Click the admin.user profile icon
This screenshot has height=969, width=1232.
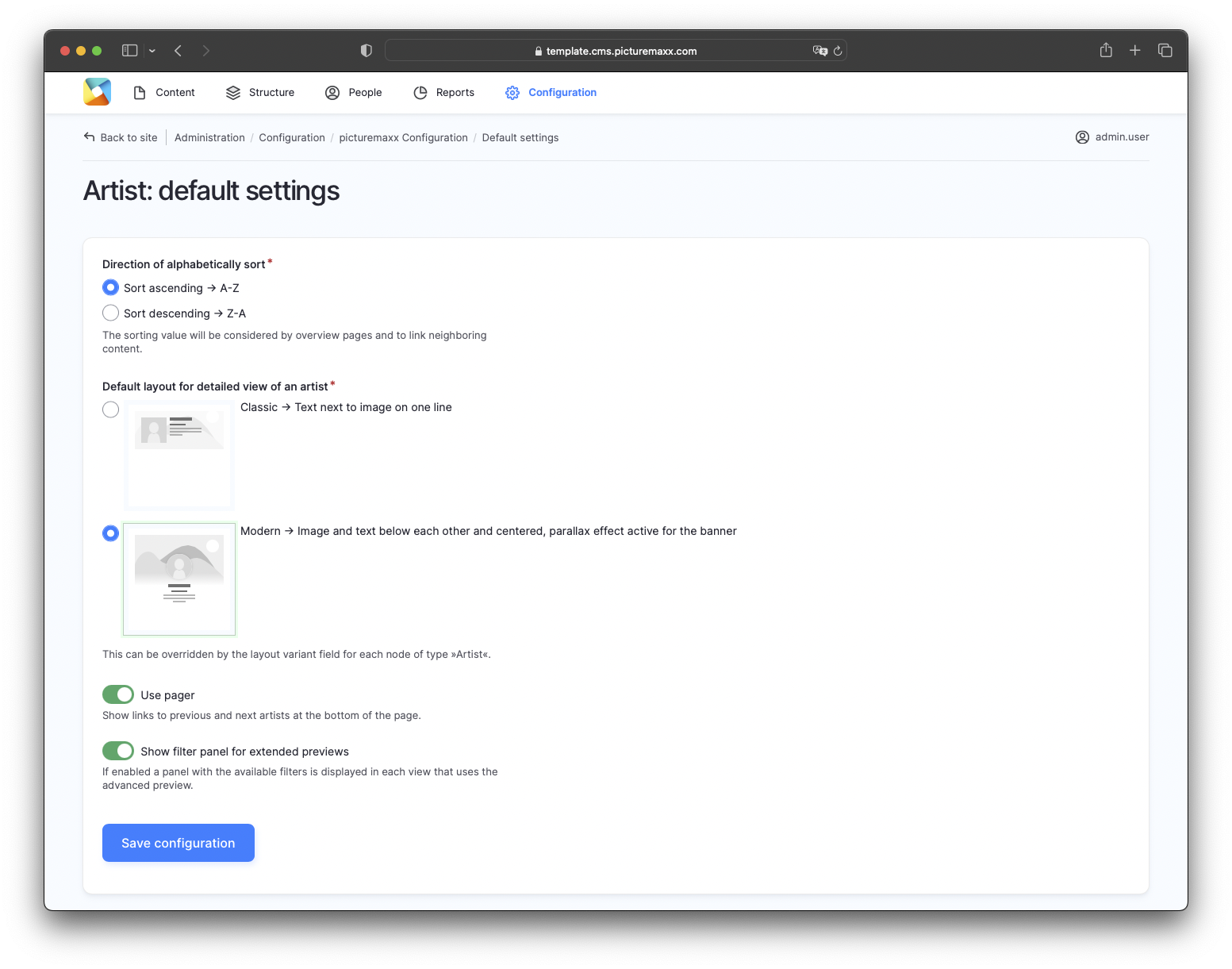pos(1082,137)
